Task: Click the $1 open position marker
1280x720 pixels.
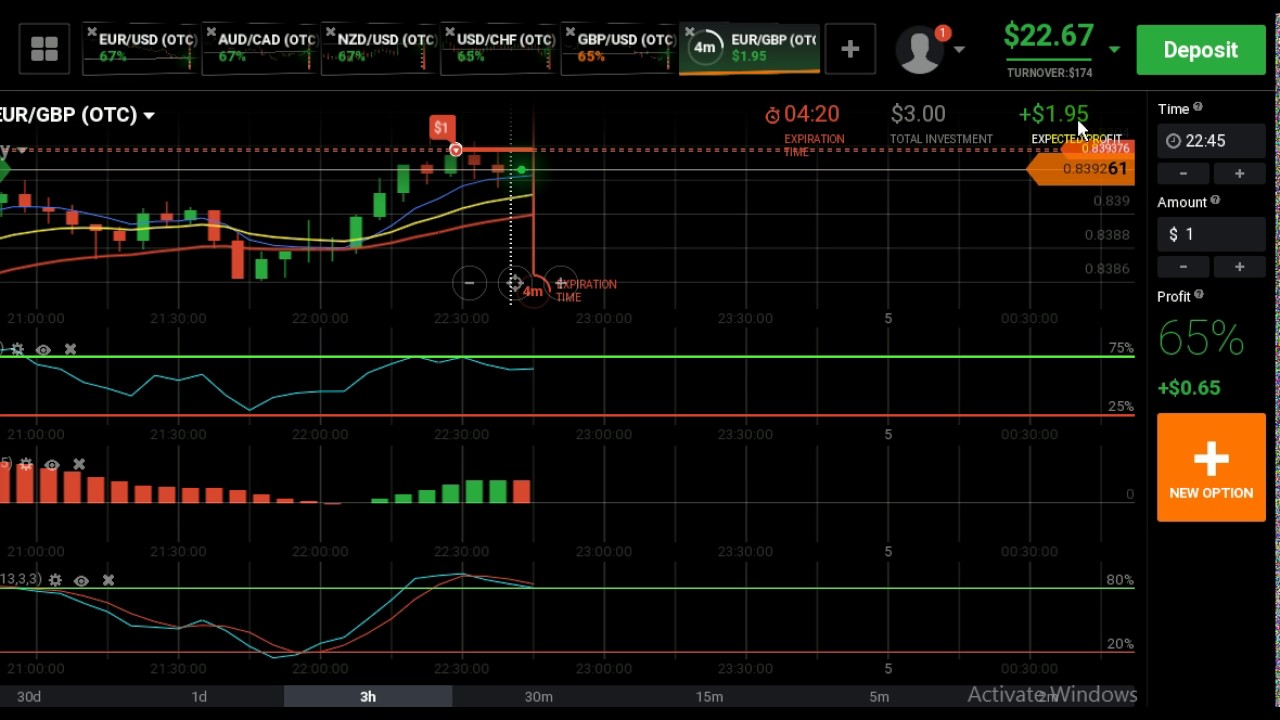Action: coord(441,127)
